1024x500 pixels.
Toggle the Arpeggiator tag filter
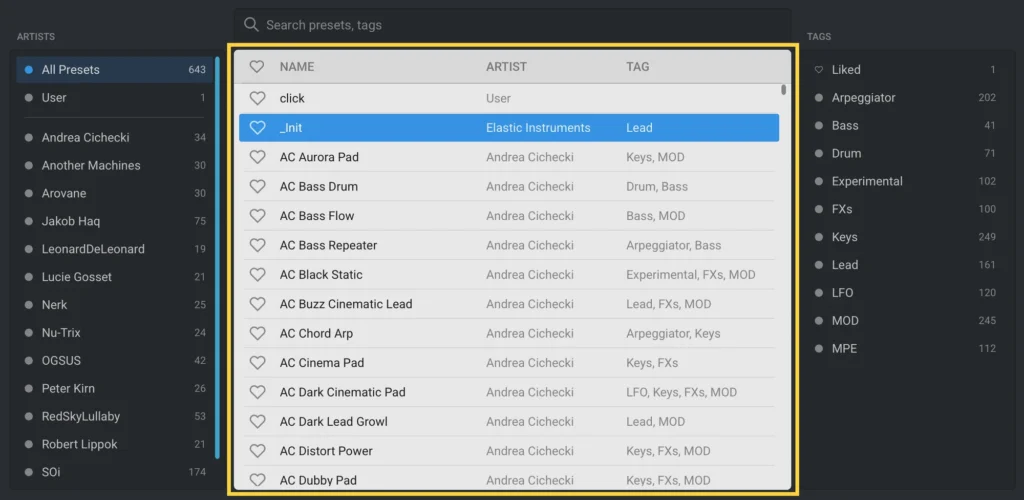click(906, 98)
